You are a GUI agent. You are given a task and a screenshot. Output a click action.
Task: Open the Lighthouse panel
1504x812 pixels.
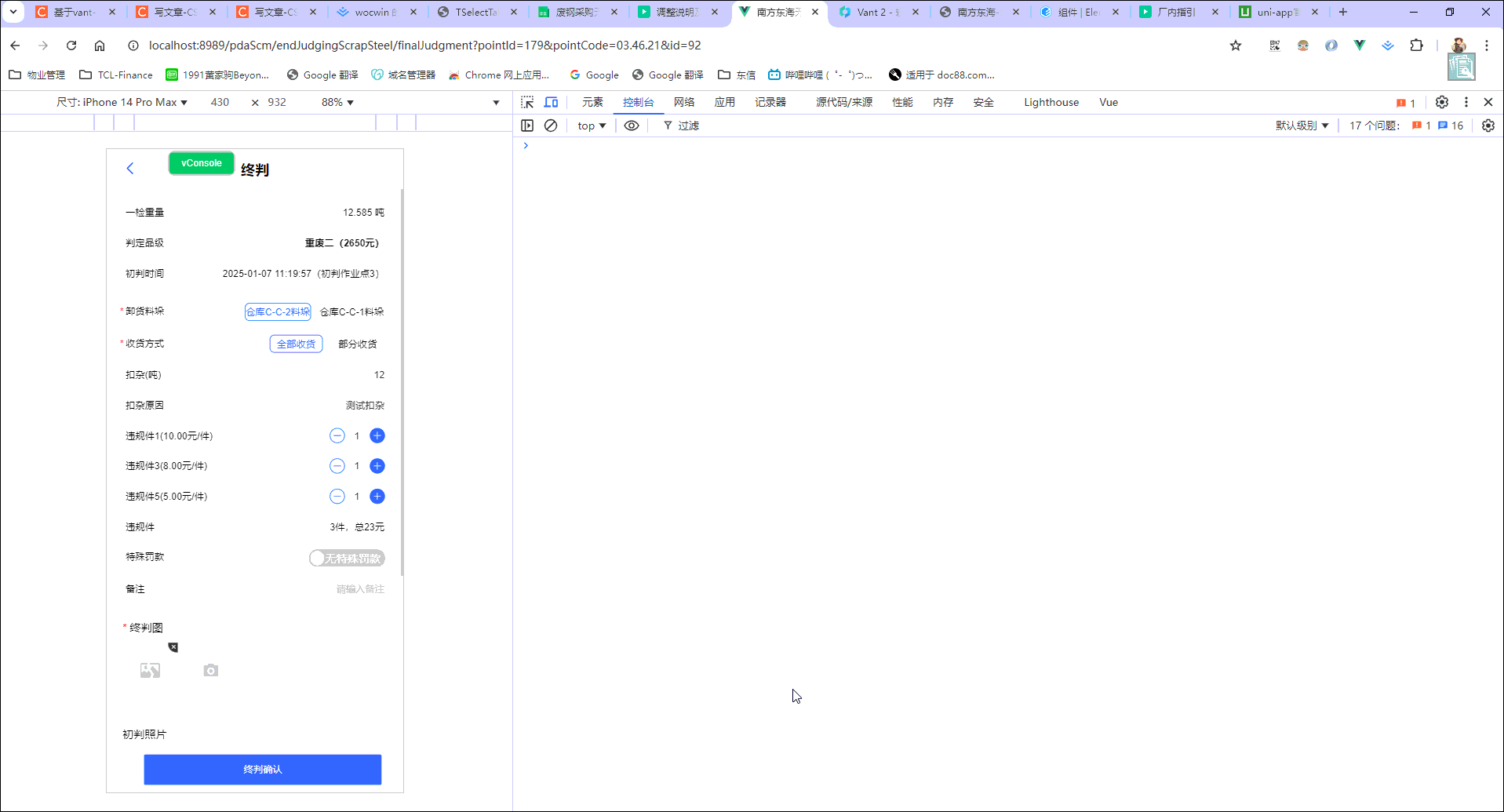[x=1051, y=102]
